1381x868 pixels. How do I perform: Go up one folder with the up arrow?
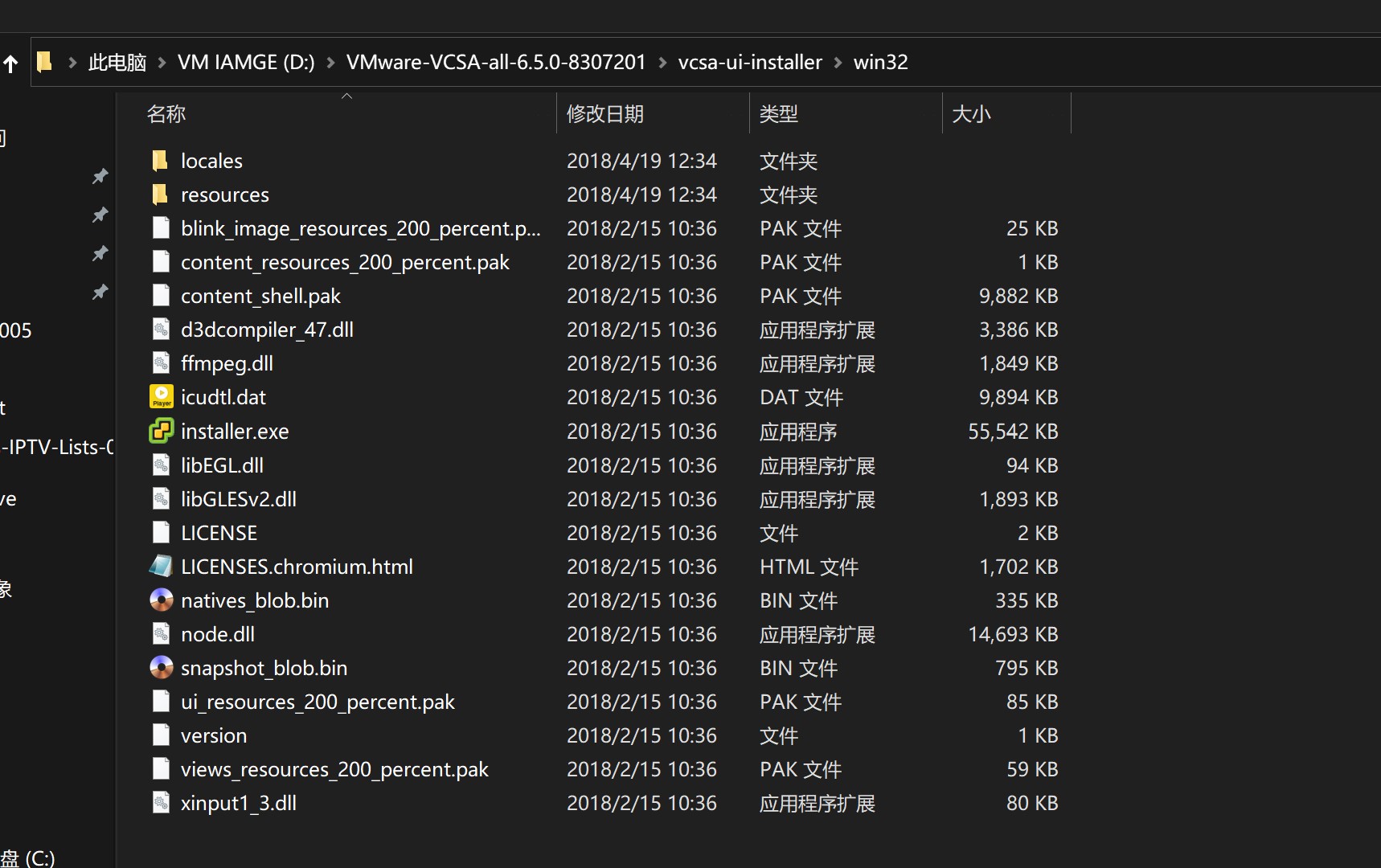(10, 63)
